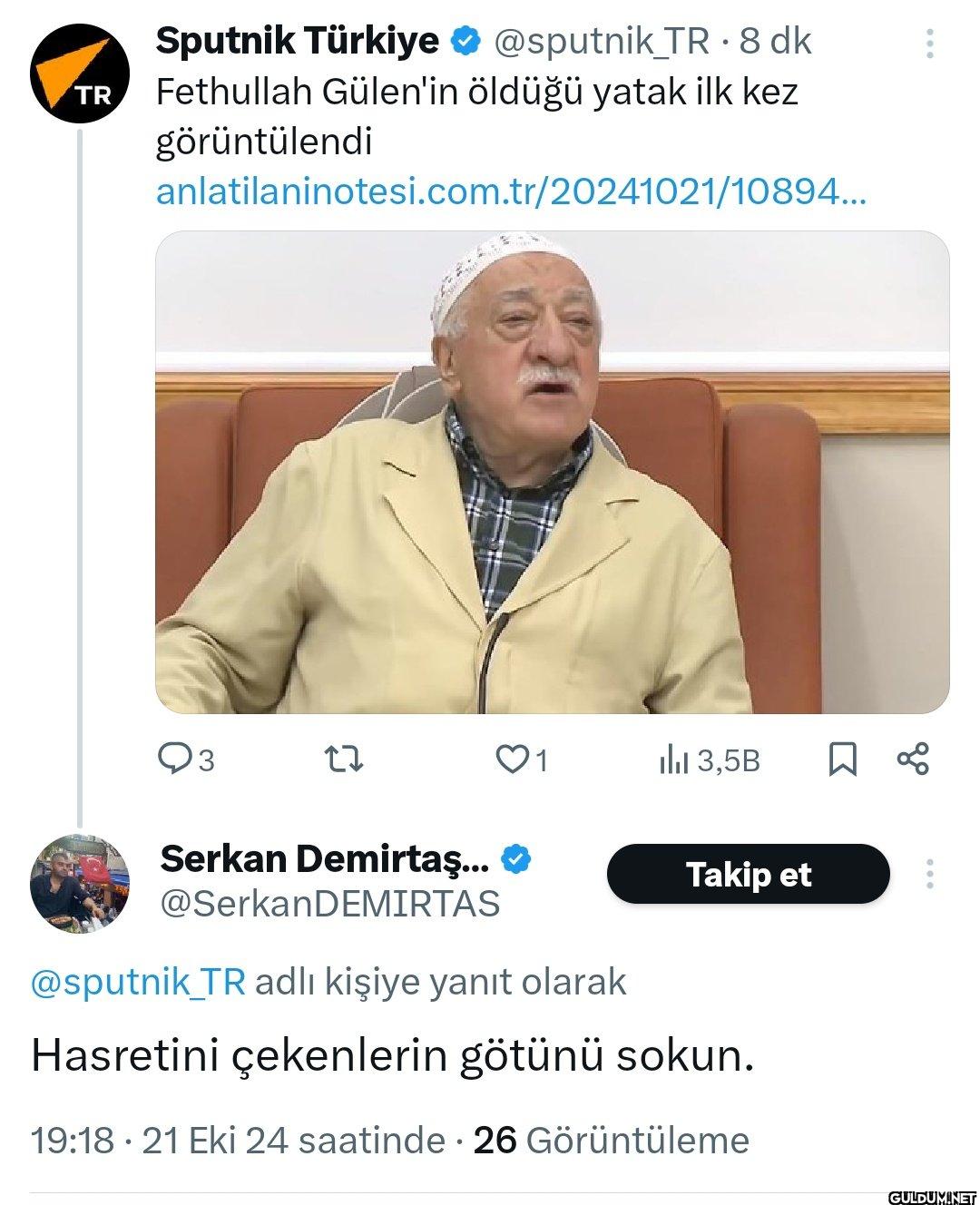Expand the three-dot menu on Sputnik's tweet
This screenshot has height=1205, width=980.
coord(929,43)
